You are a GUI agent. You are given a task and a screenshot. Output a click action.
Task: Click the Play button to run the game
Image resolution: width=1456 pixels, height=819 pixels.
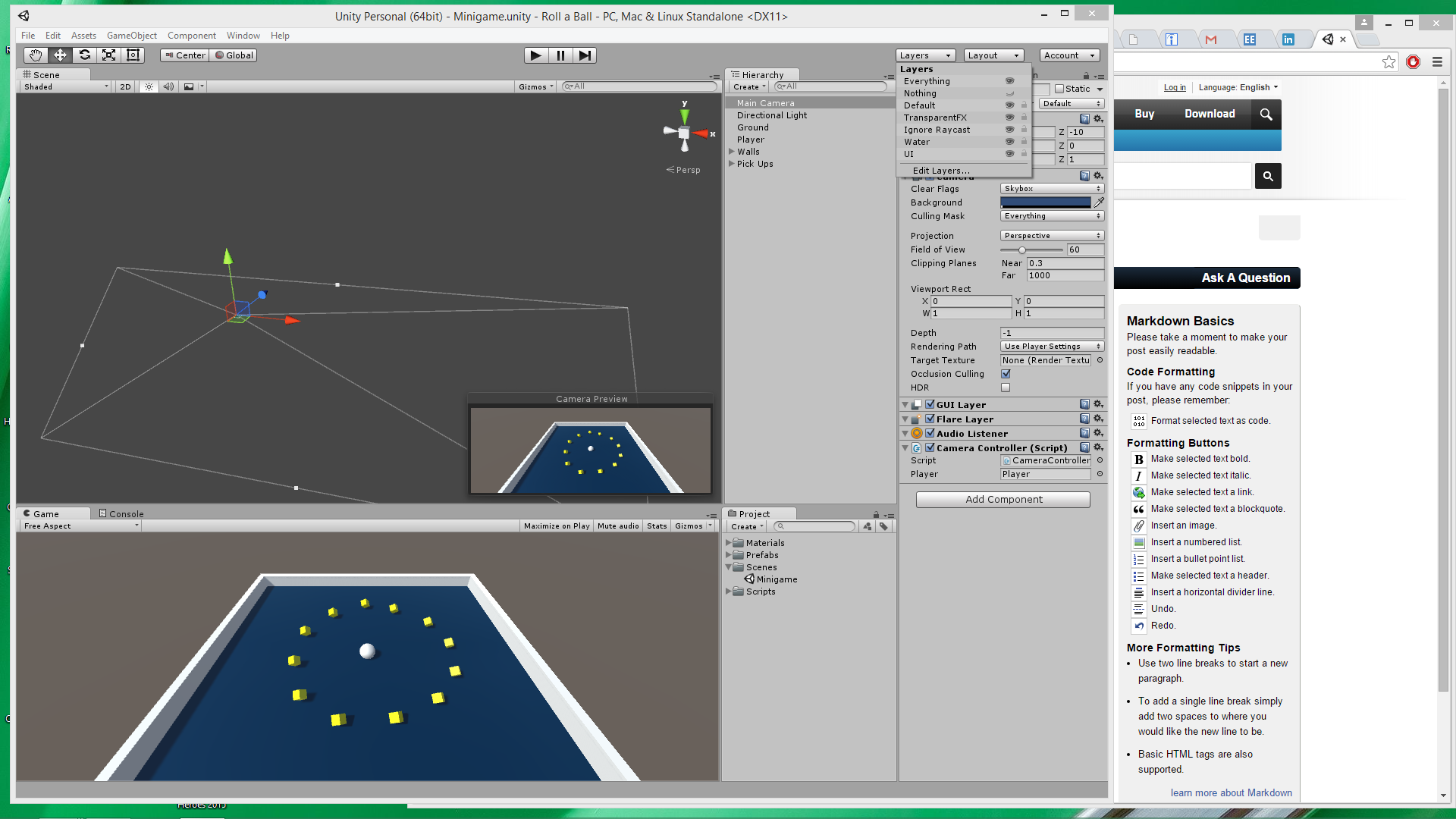(x=535, y=55)
